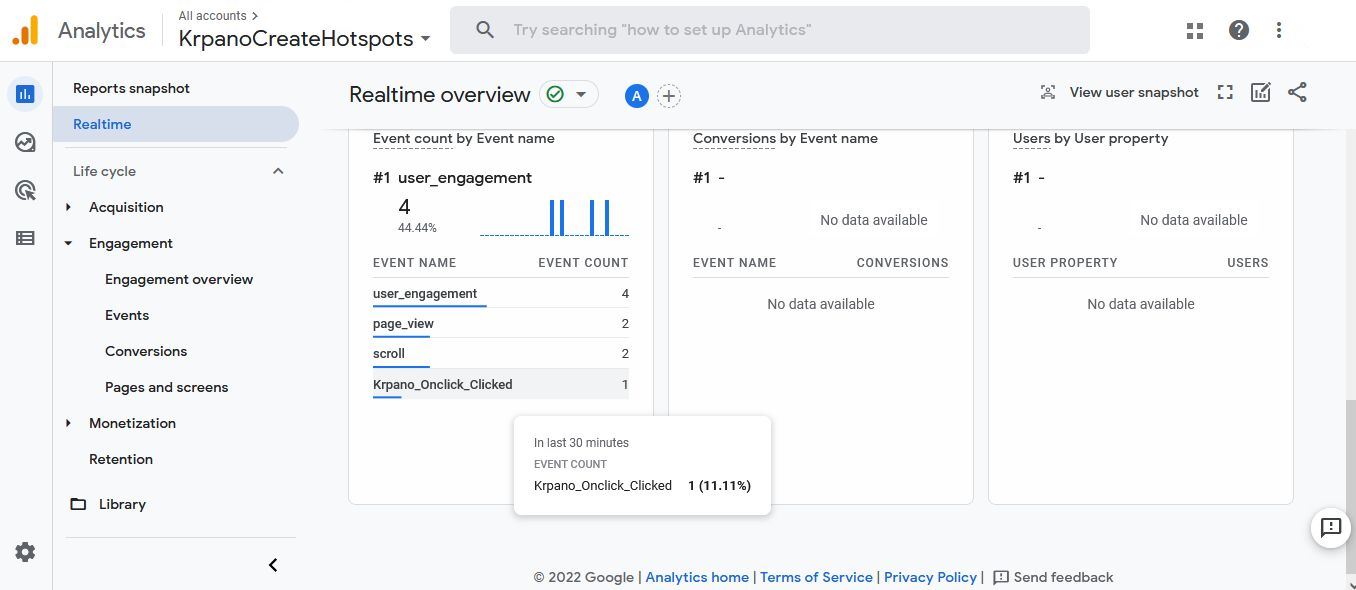
Task: Add a comparison with the plus icon
Action: pyautogui.click(x=669, y=96)
